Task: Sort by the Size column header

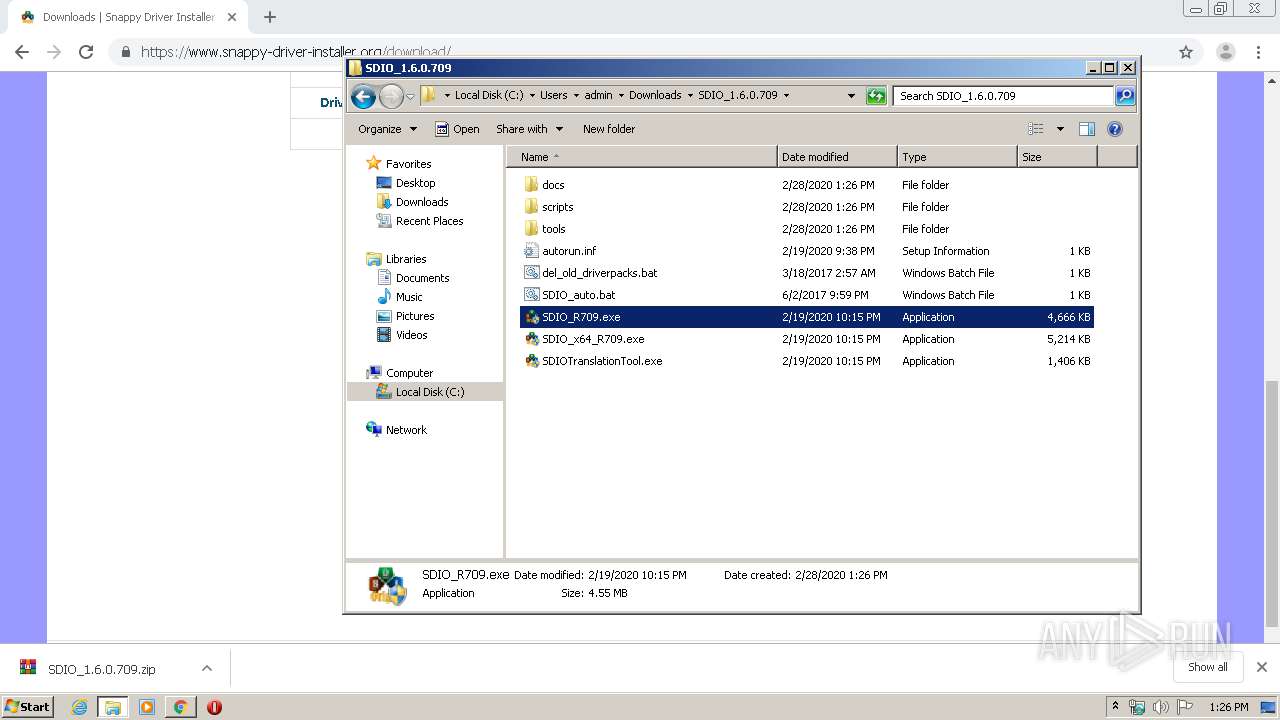Action: 1057,157
